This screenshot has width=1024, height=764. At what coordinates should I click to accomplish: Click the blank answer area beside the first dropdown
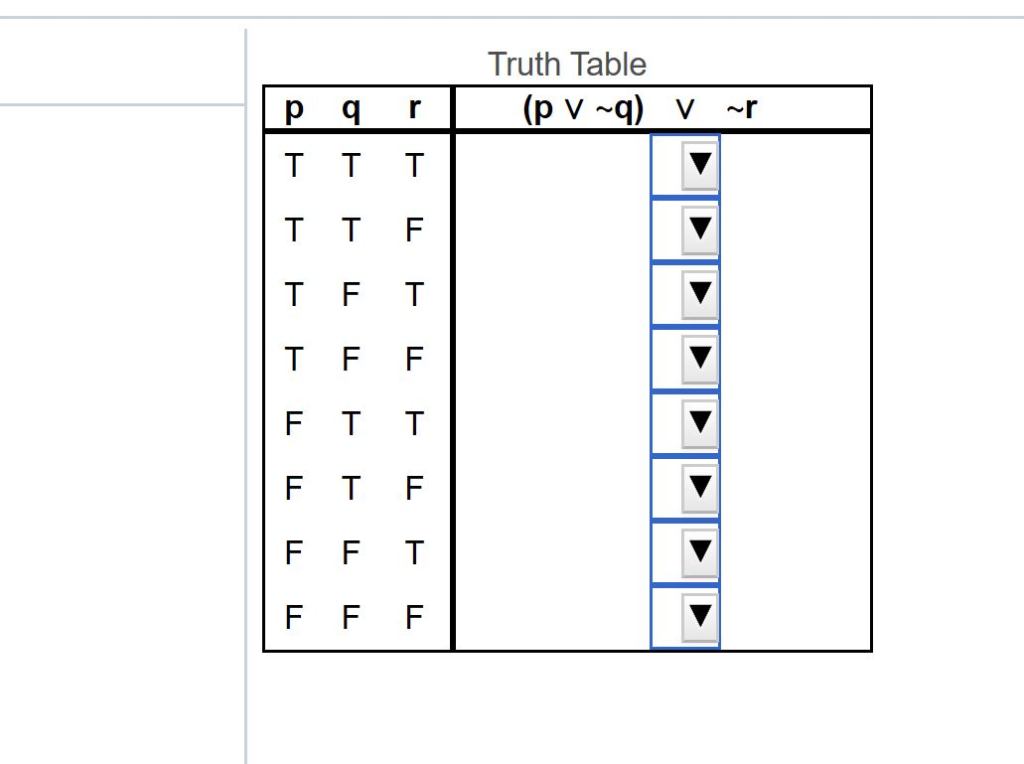click(550, 166)
